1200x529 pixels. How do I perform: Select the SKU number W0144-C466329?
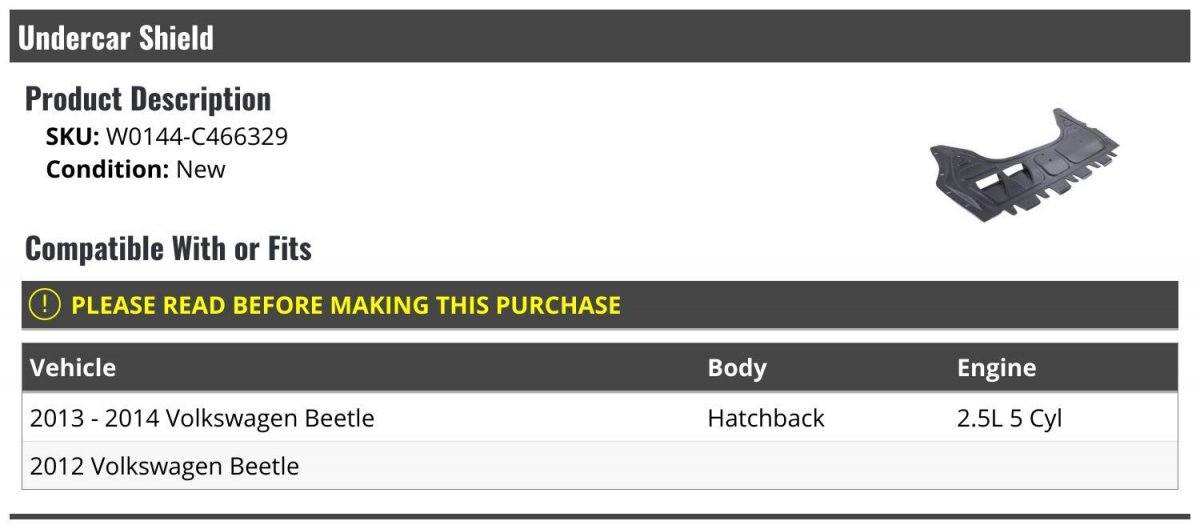tap(197, 137)
